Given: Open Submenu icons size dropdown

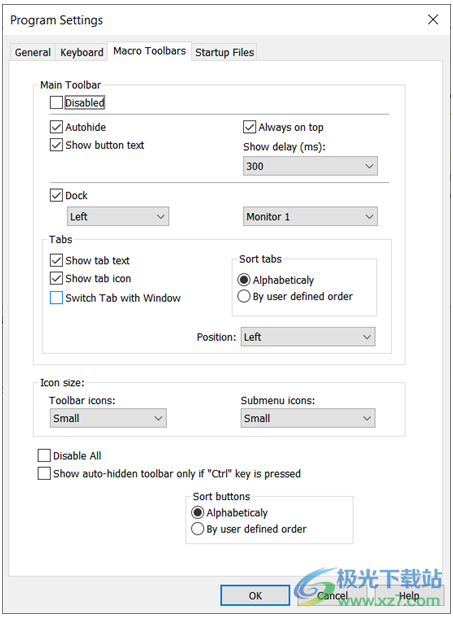Looking at the screenshot, I should pyautogui.click(x=308, y=418).
